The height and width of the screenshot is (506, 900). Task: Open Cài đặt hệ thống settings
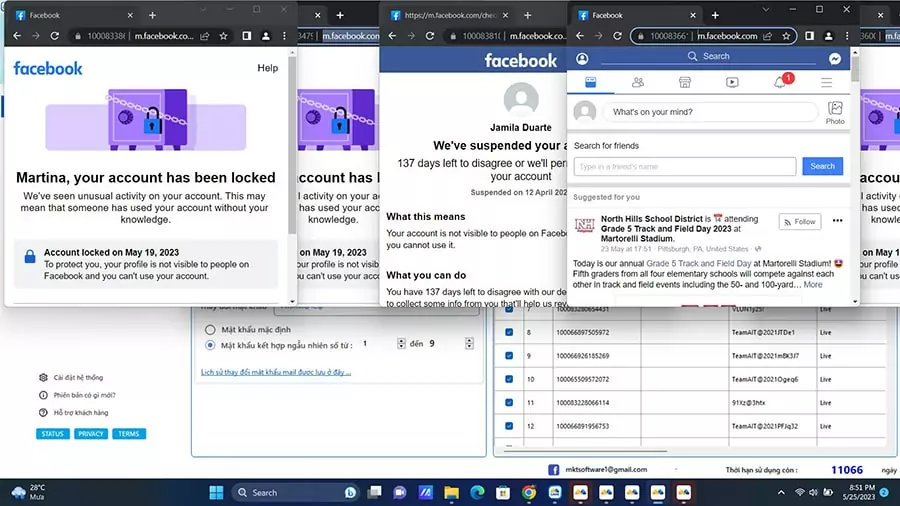[x=72, y=377]
